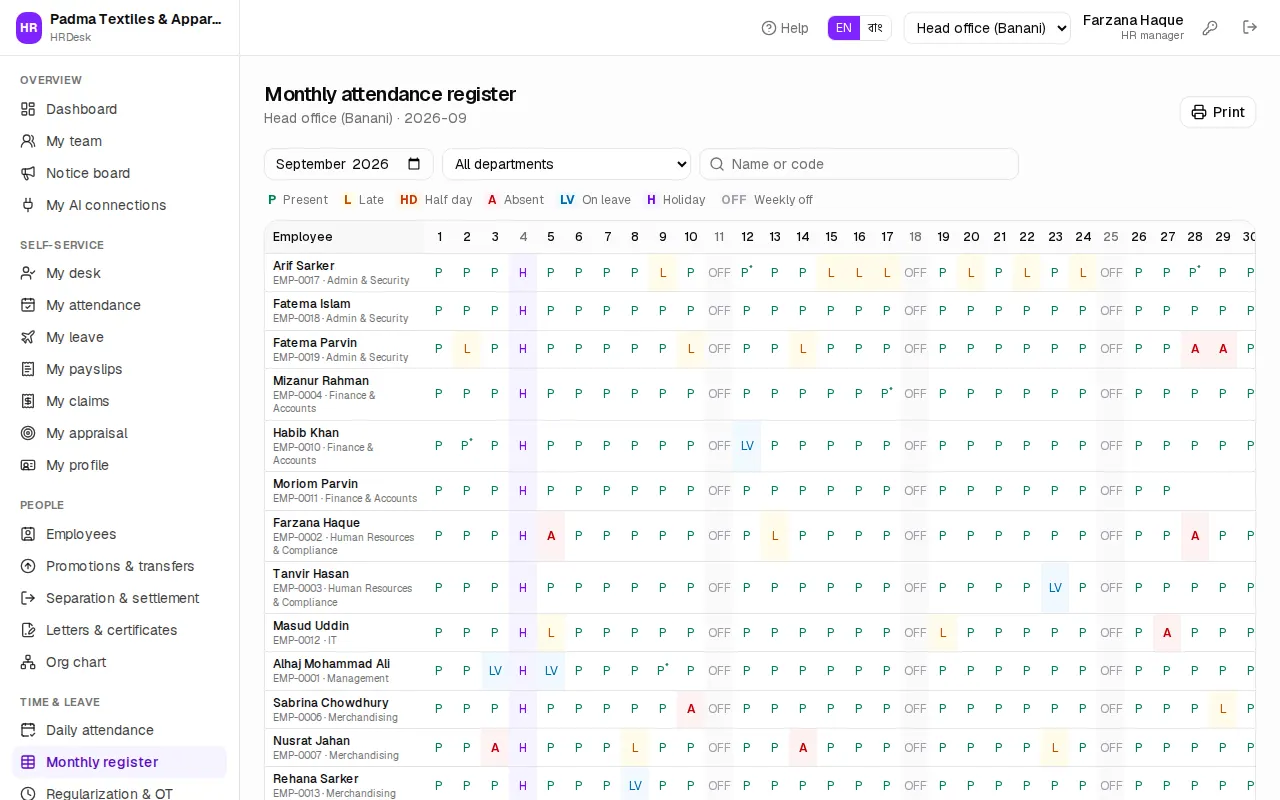Image resolution: width=1280 pixels, height=800 pixels.
Task: Click Masud Uddin's absent cell on day 27
Action: point(1167,633)
